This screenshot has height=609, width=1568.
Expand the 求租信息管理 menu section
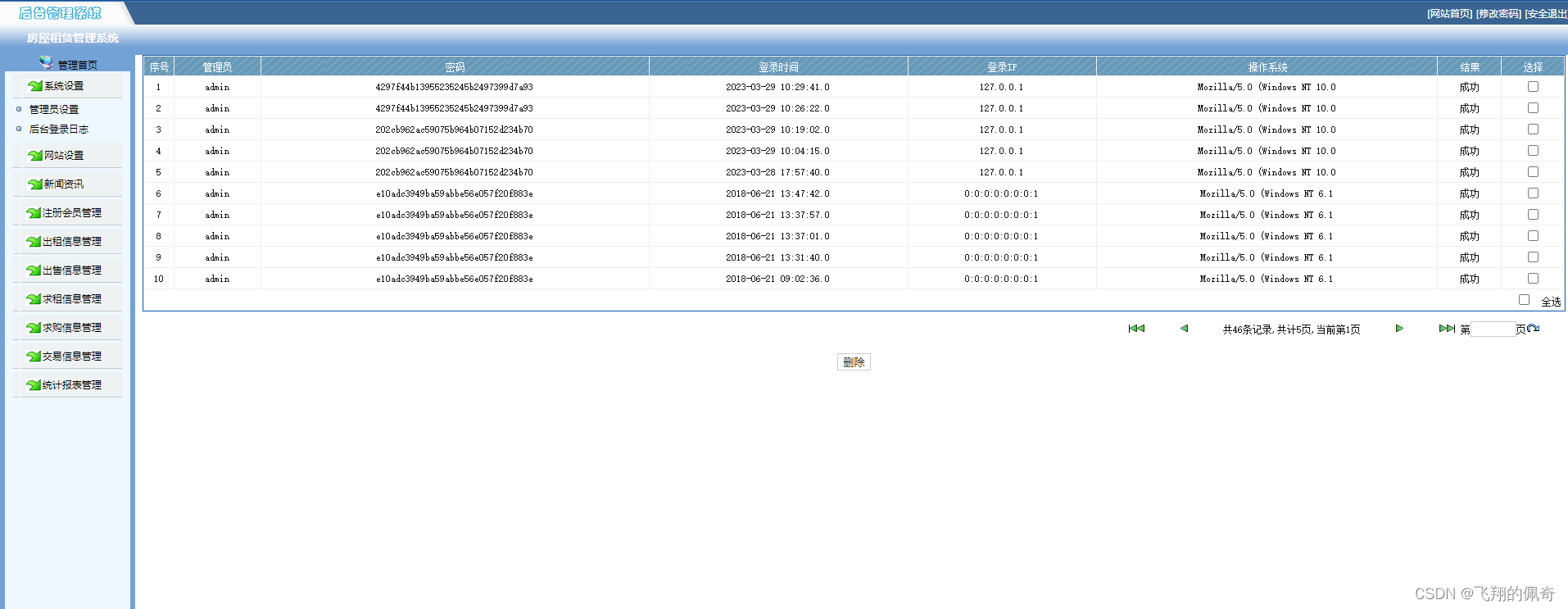click(72, 299)
